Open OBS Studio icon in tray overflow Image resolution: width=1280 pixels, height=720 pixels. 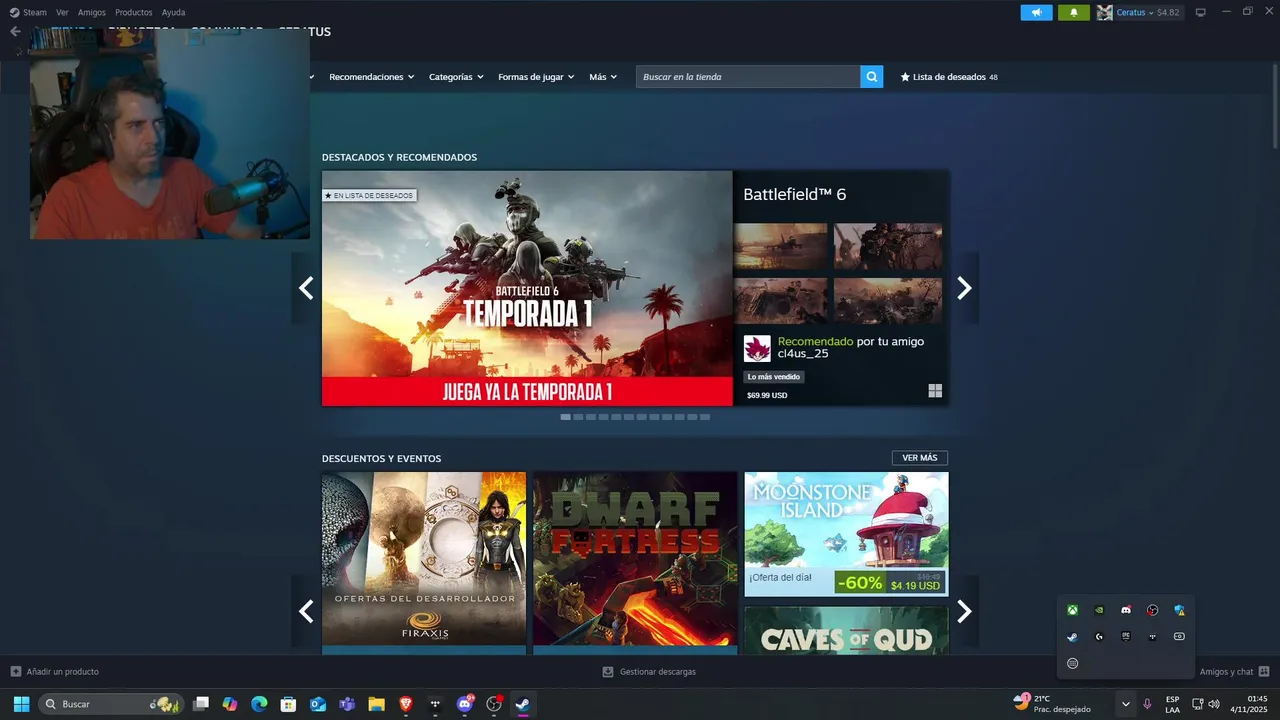1152,610
